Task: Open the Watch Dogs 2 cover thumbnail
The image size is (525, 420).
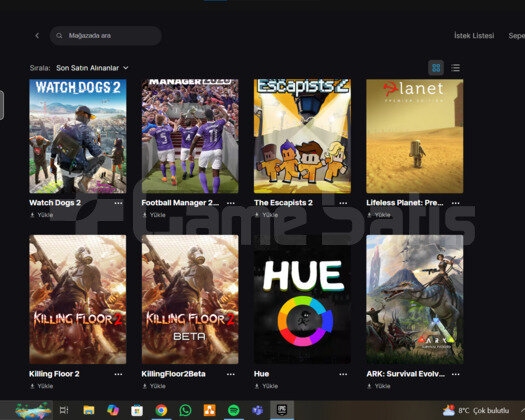Action: pos(78,136)
